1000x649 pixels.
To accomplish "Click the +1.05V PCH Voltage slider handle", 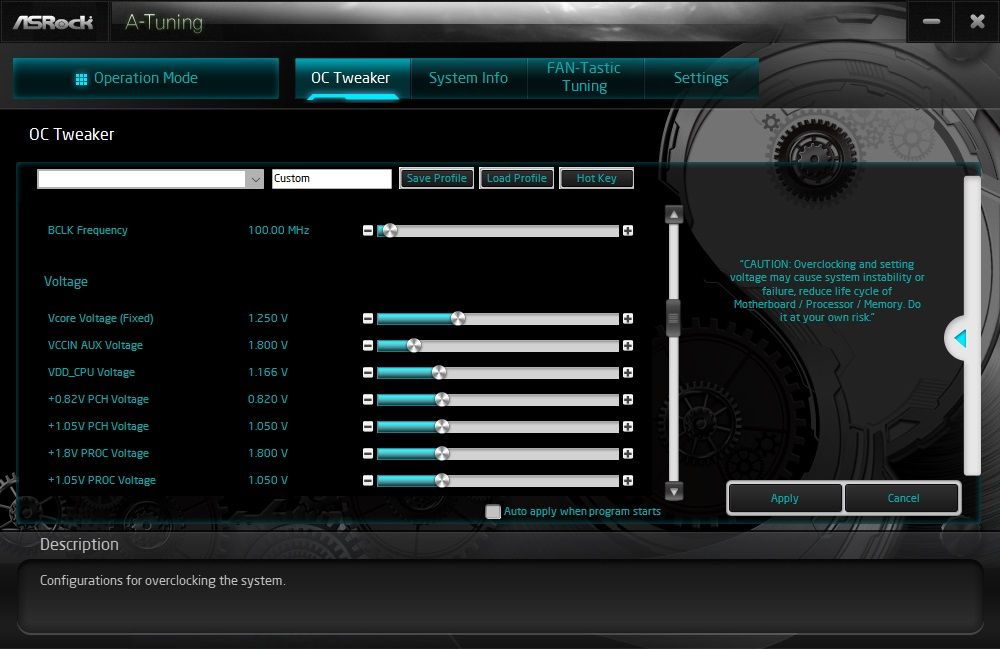I will tap(442, 426).
